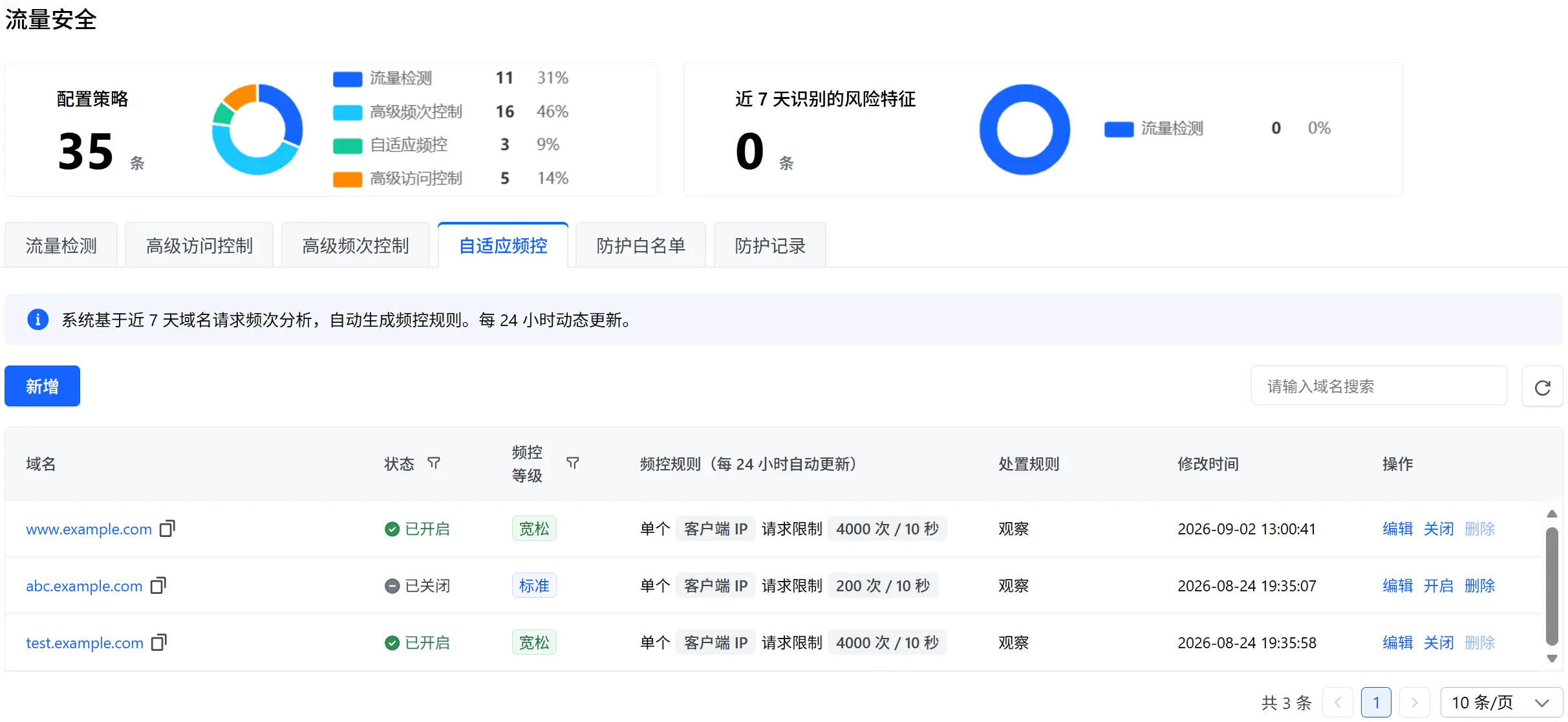Switch to the 高级频次控制 tab

pyautogui.click(x=356, y=245)
